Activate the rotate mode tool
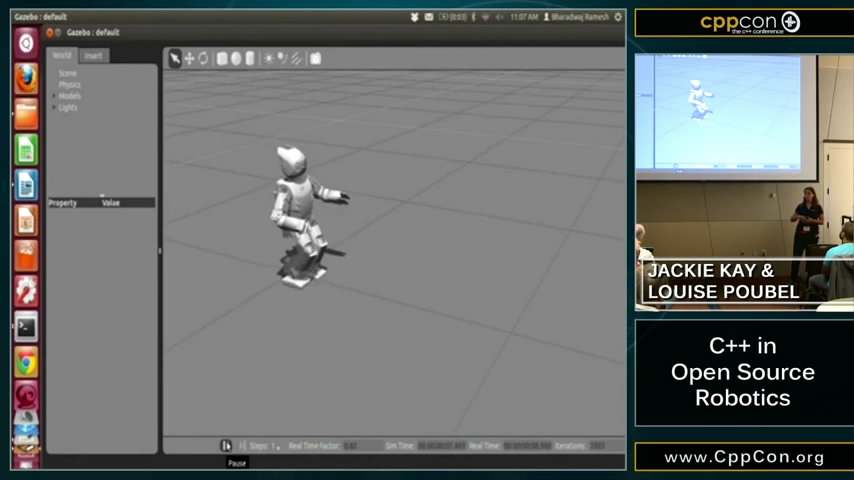854x480 pixels. [203, 58]
